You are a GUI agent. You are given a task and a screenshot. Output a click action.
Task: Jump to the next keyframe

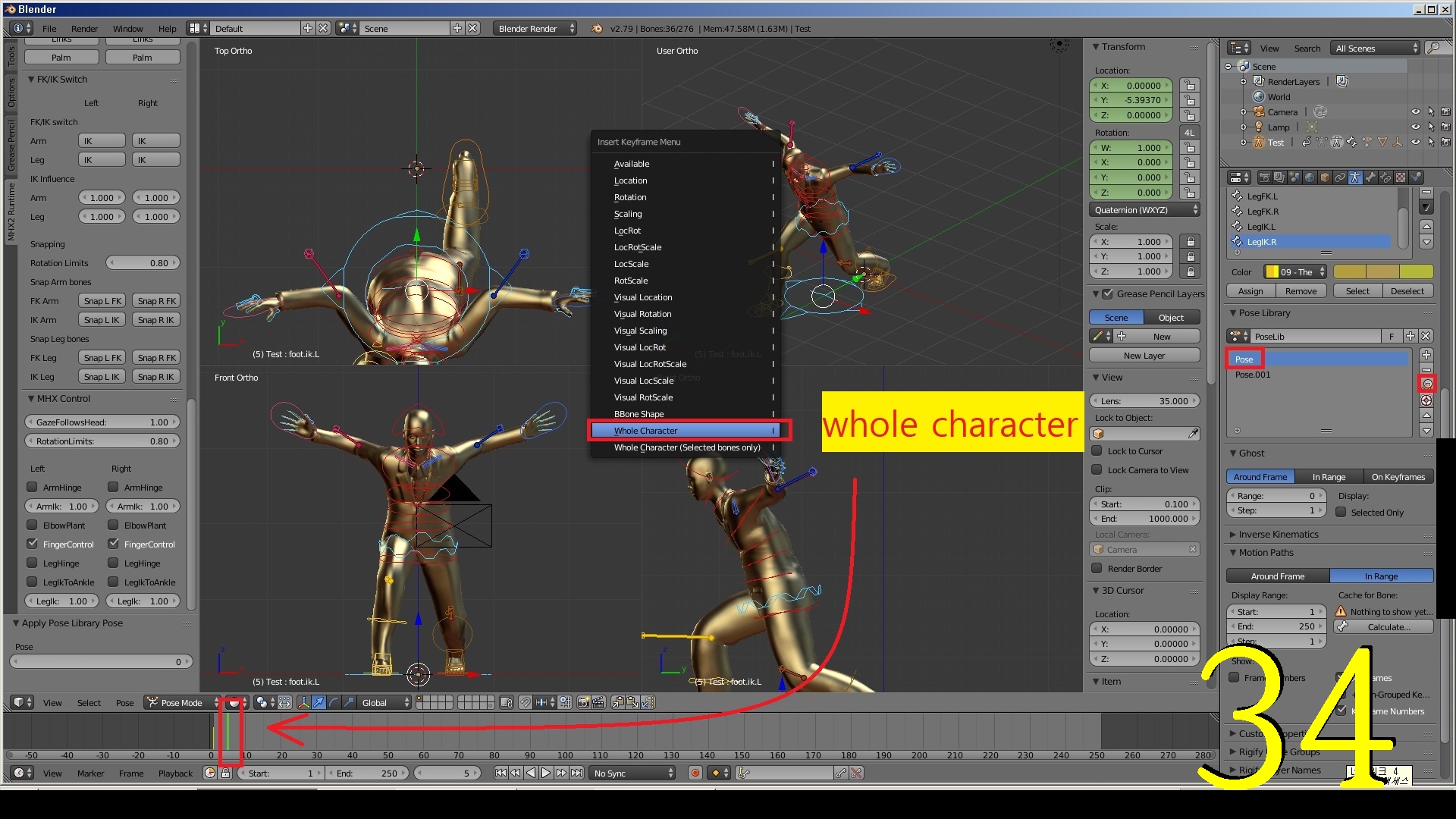561,773
